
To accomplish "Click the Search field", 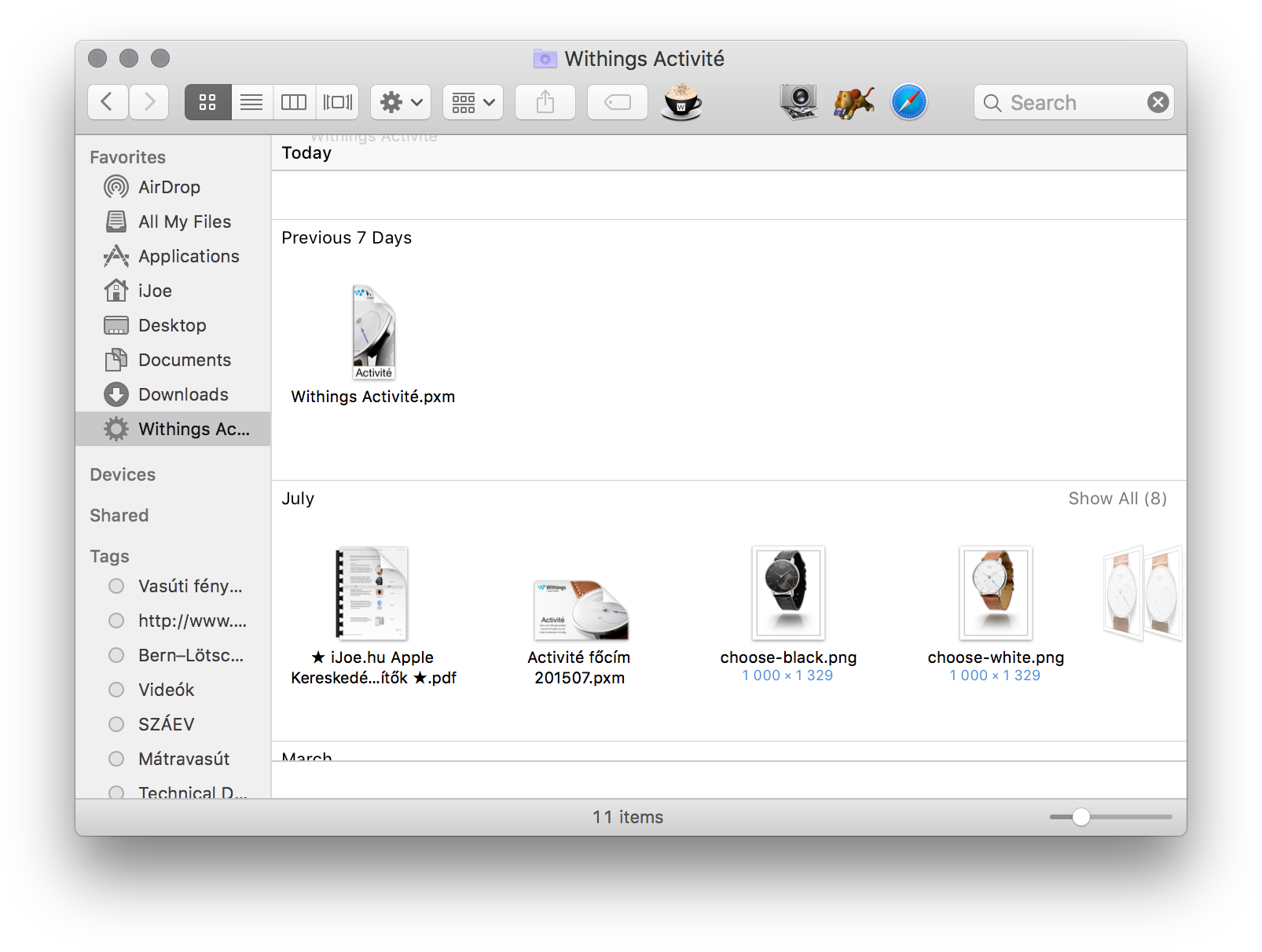I will 1073,102.
